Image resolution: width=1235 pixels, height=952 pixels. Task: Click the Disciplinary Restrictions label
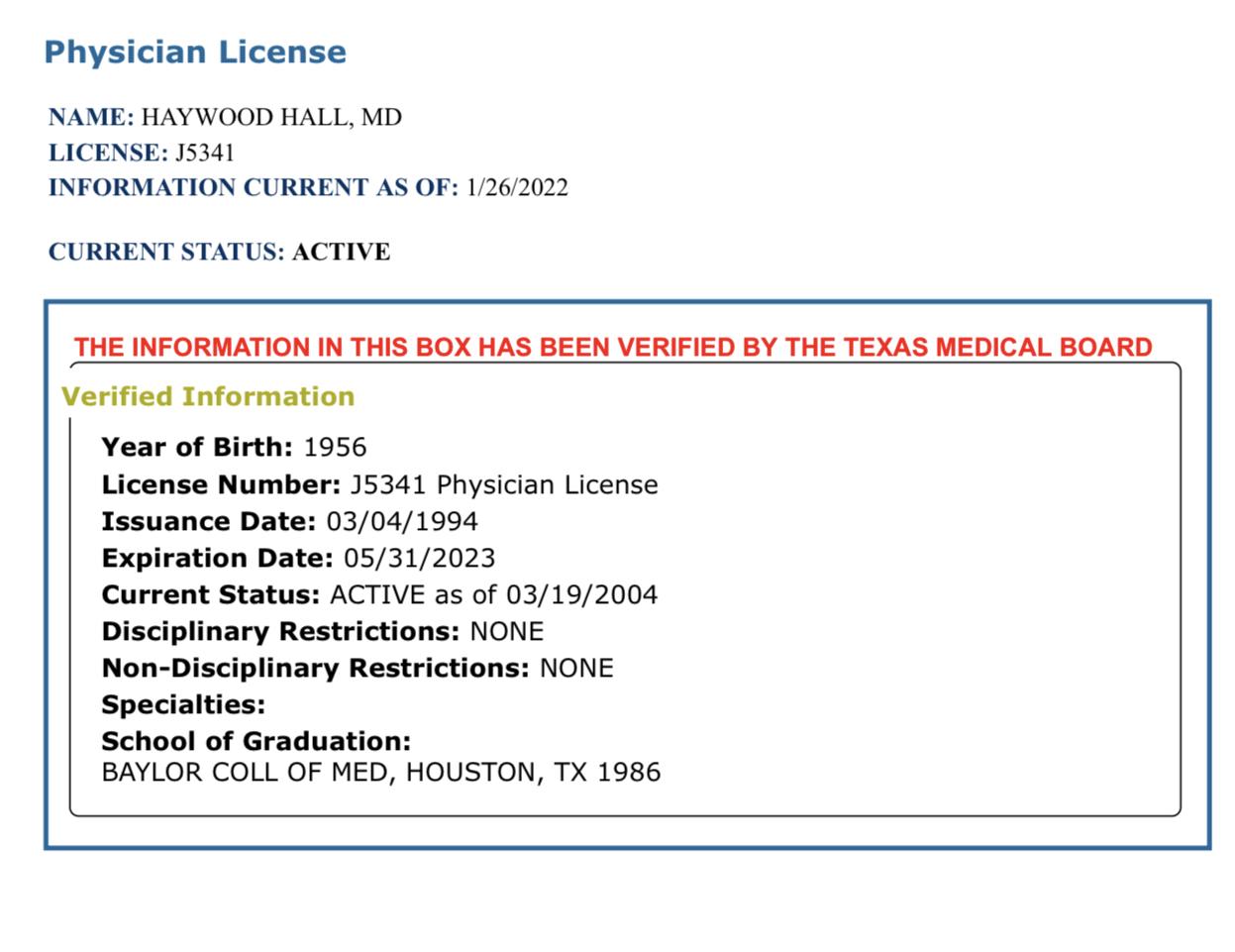coord(280,631)
